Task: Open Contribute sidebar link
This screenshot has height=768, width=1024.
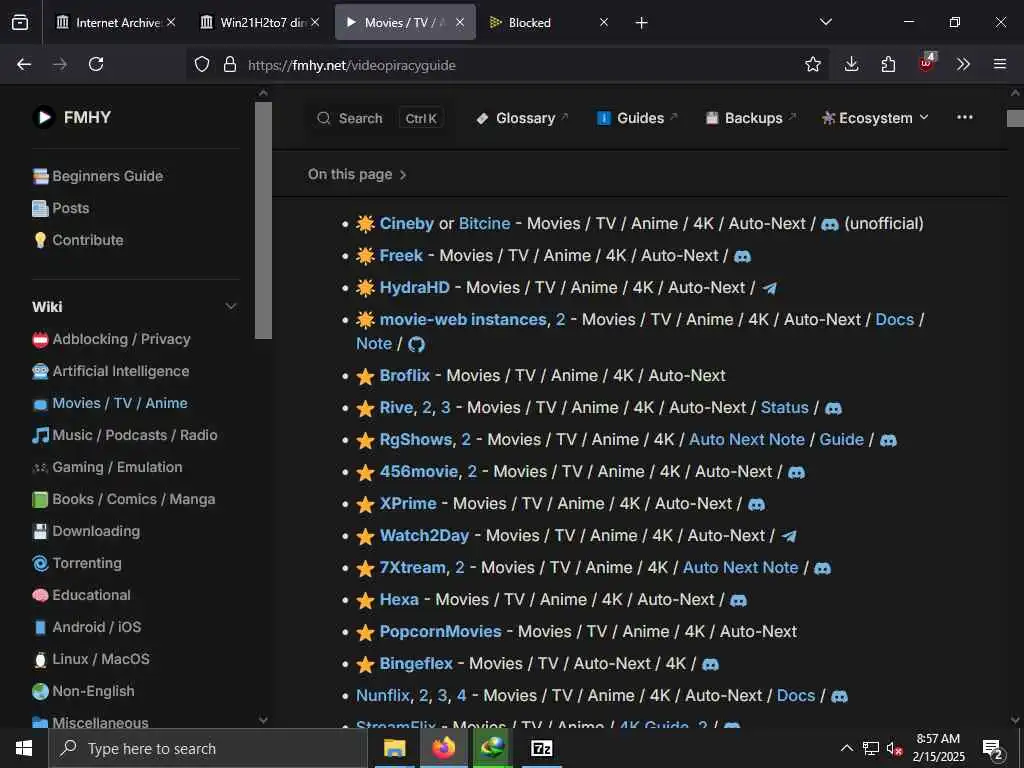Action: pos(78,240)
